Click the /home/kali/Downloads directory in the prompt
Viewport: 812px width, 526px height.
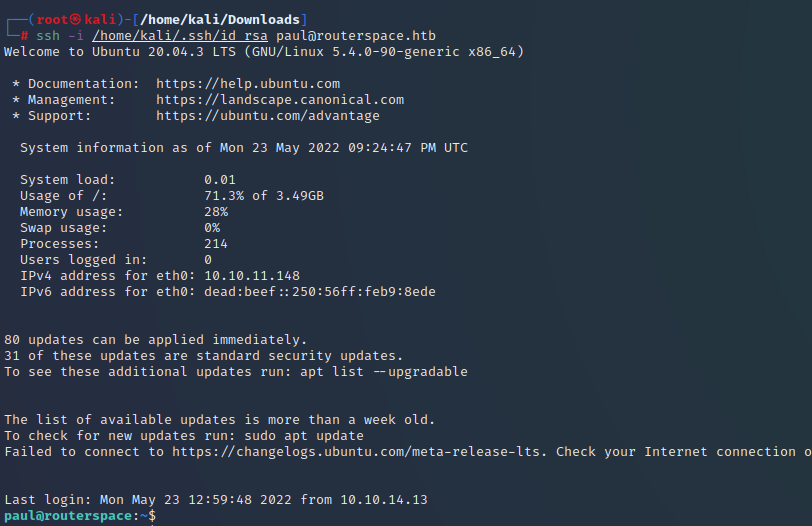point(220,20)
